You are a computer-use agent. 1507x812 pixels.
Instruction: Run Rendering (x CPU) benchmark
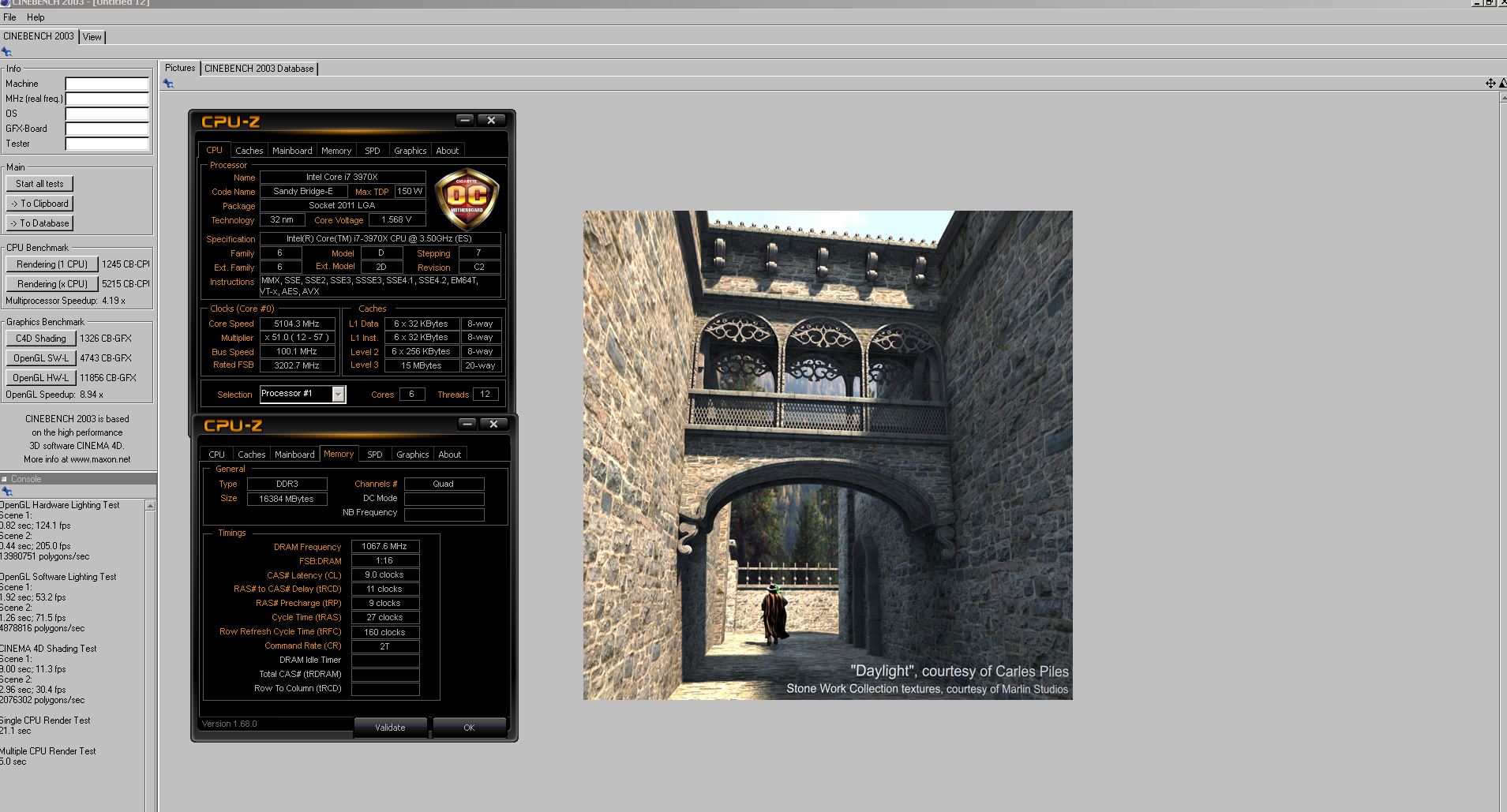[52, 284]
